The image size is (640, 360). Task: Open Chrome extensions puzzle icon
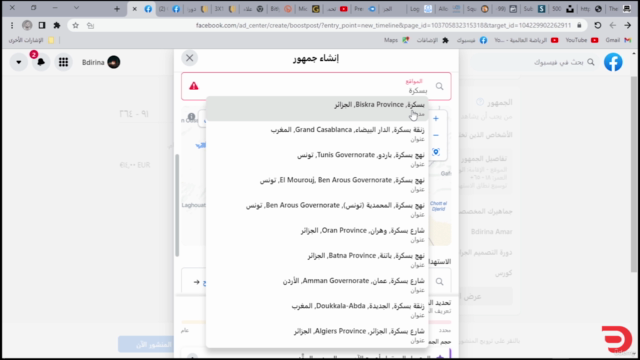57,25
